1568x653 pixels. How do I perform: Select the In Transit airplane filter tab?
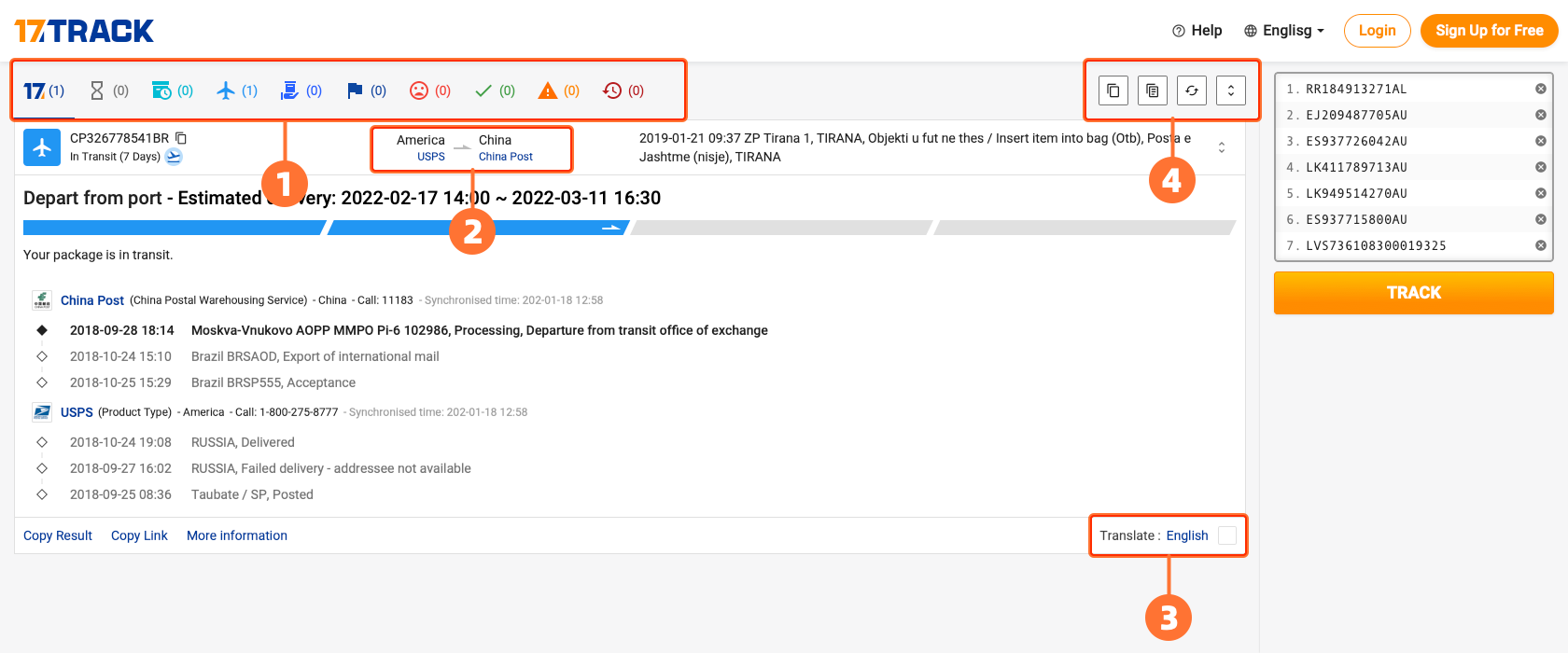click(x=237, y=90)
